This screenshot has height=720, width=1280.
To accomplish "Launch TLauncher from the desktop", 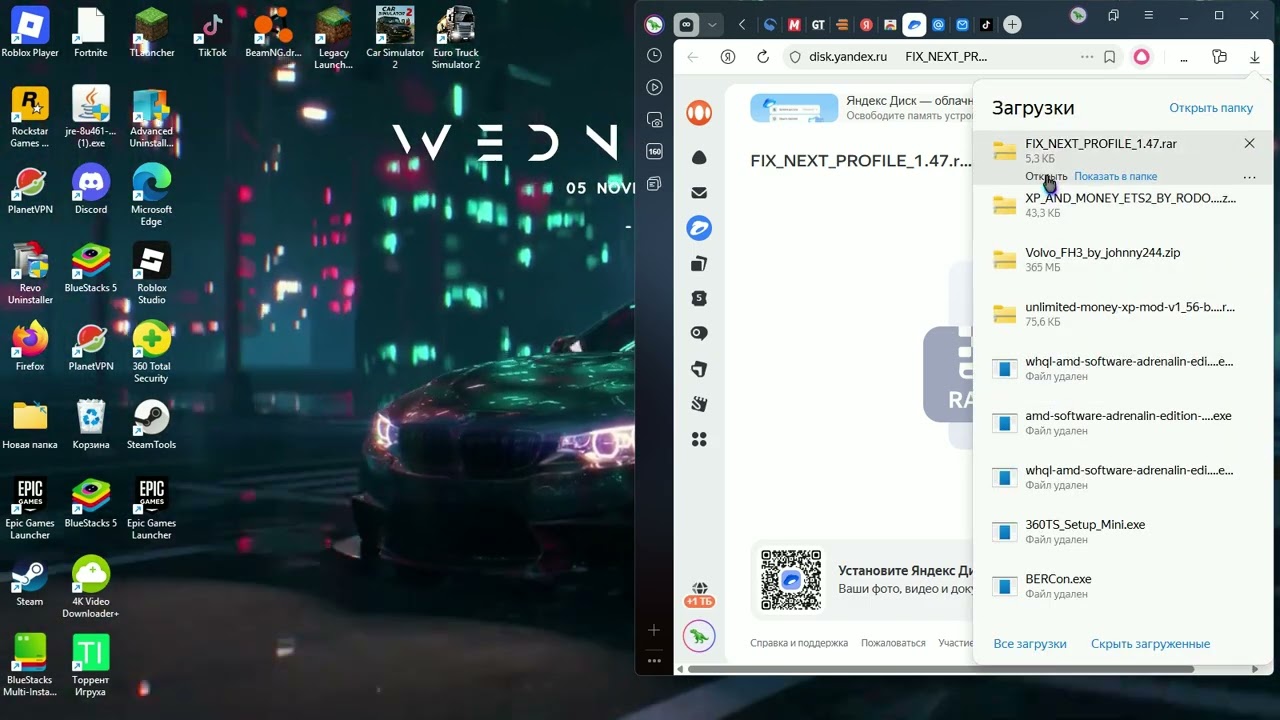I will point(152,32).
